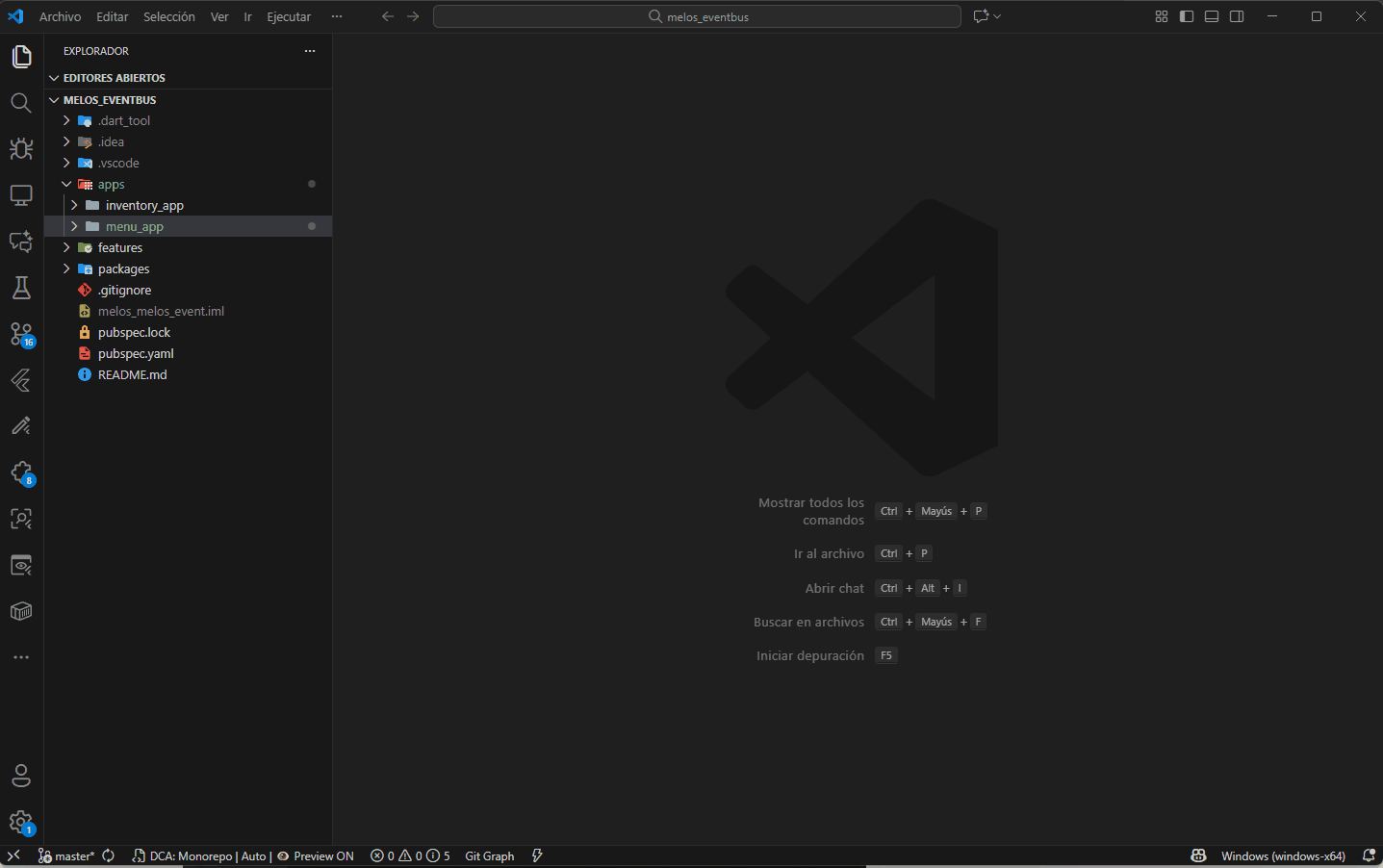Open the Selección menu
Viewport: 1383px width, 868px height.
point(169,16)
